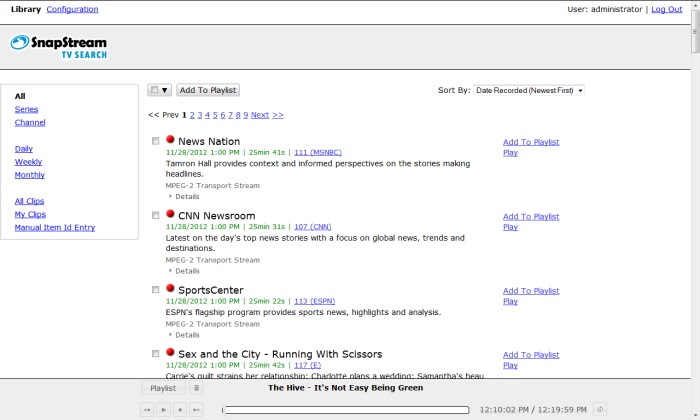Image resolution: width=700 pixels, height=420 pixels.
Task: Select the All filter in sidebar
Action: pos(20,96)
